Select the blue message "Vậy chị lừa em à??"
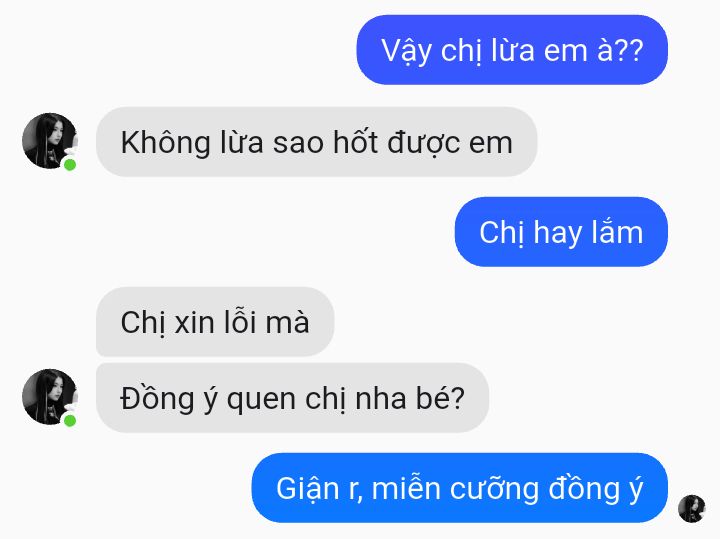 512,50
